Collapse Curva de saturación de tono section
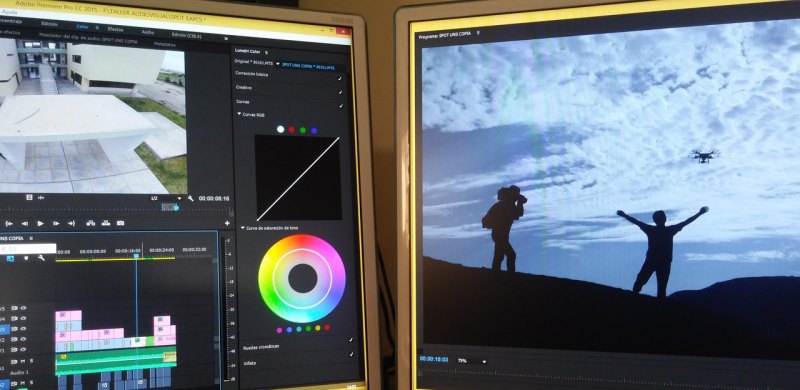 coord(242,228)
